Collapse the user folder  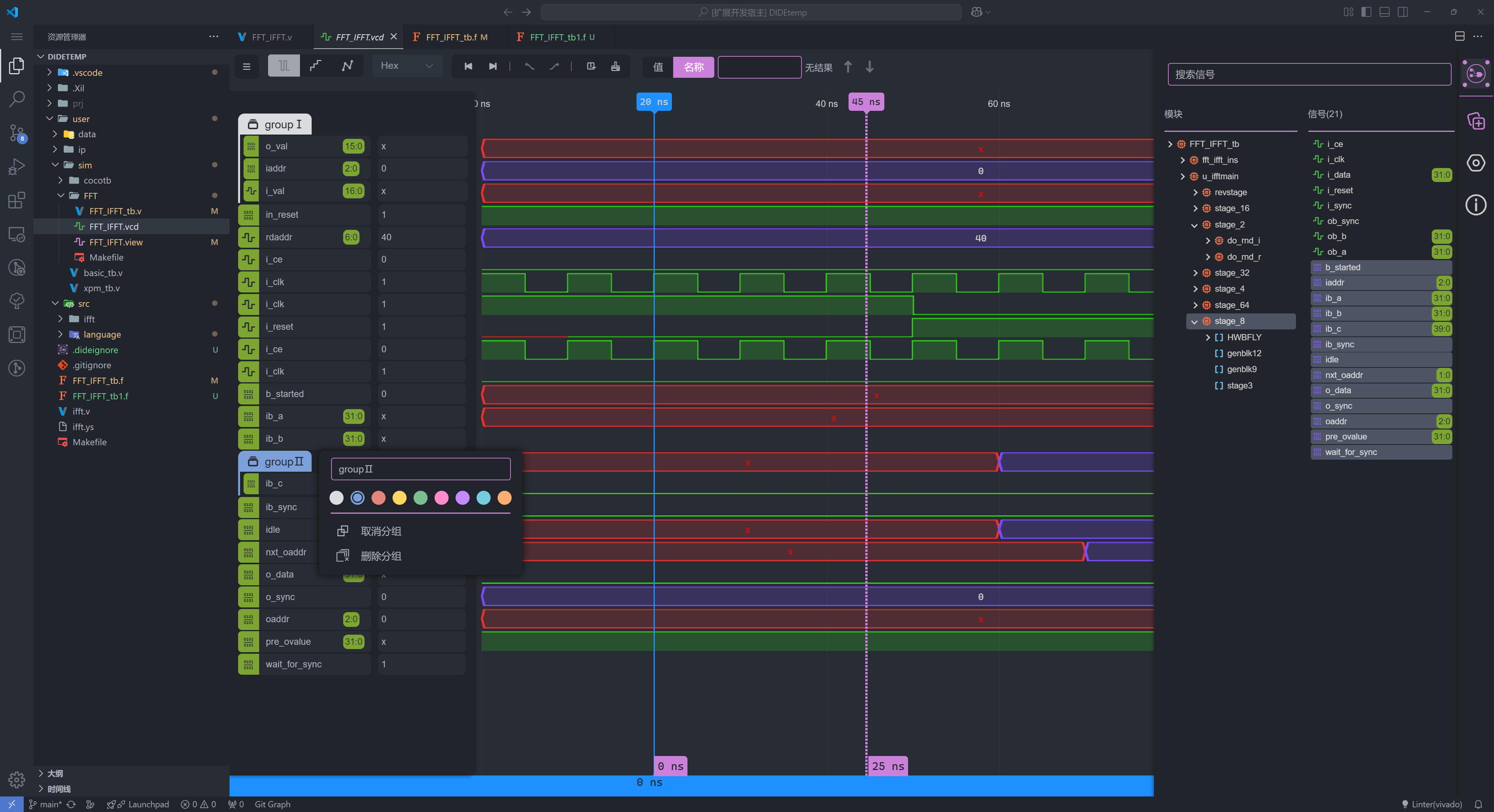pyautogui.click(x=50, y=118)
